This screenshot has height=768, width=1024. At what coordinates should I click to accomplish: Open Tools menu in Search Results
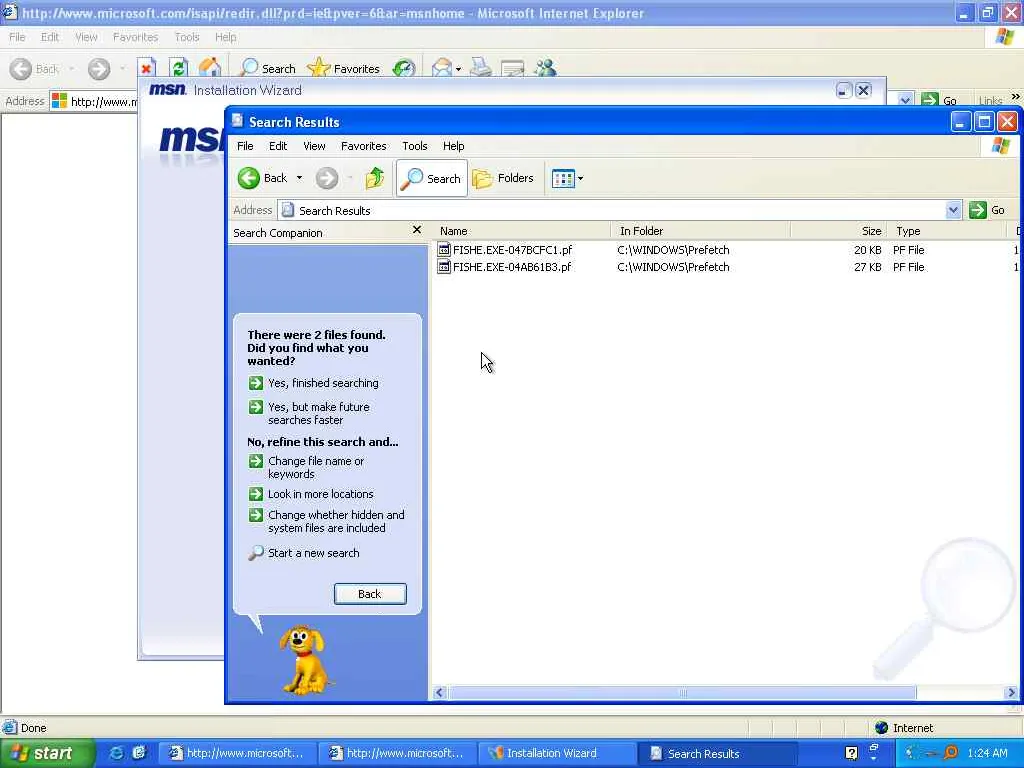pyautogui.click(x=415, y=146)
